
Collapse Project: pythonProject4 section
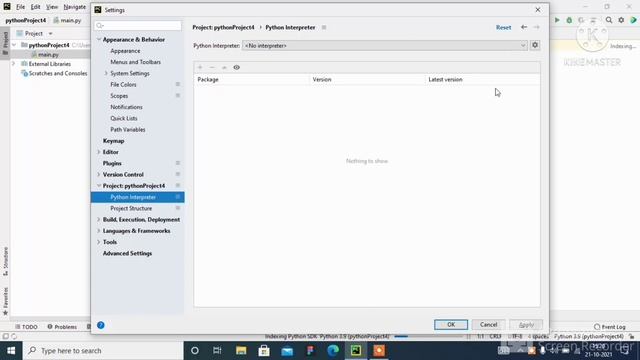click(99, 186)
